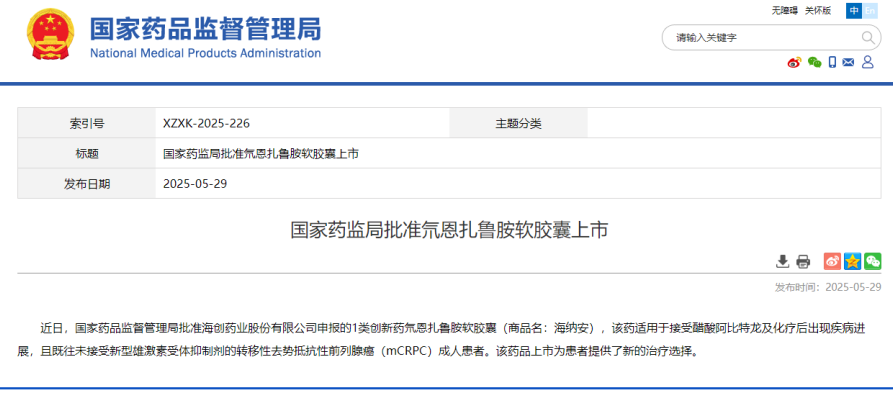This screenshot has width=893, height=412.
Task: Open the 国家药品监督管理局 home title
Action: [x=206, y=28]
